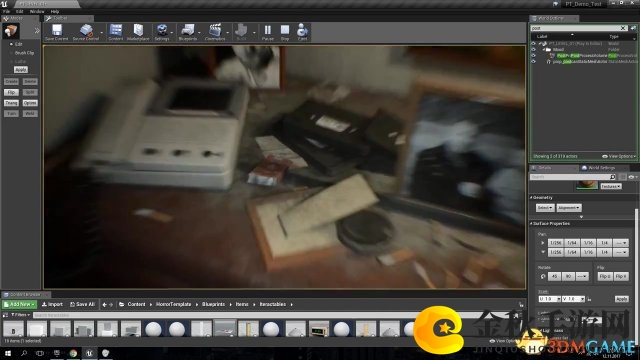The height and width of the screenshot is (360, 640).
Task: Open the Cinematics dropdown arrow
Action: coord(228,33)
